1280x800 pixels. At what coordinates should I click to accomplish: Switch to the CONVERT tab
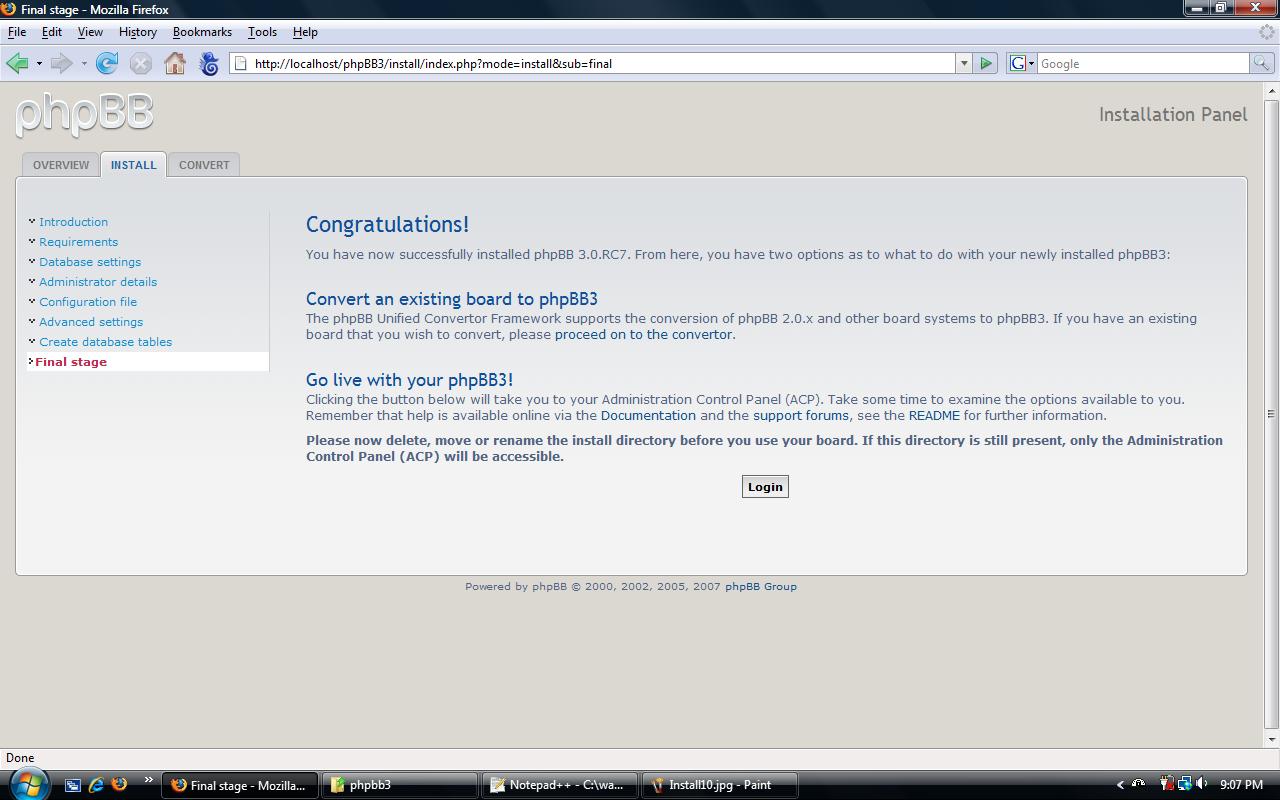click(x=204, y=165)
